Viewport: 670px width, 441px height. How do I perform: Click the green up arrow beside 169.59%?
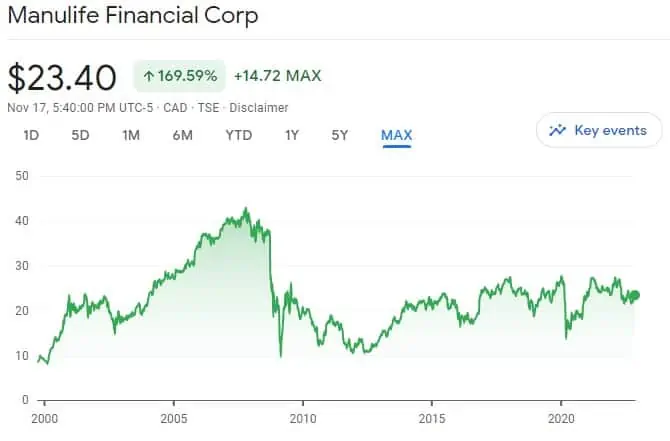[148, 76]
